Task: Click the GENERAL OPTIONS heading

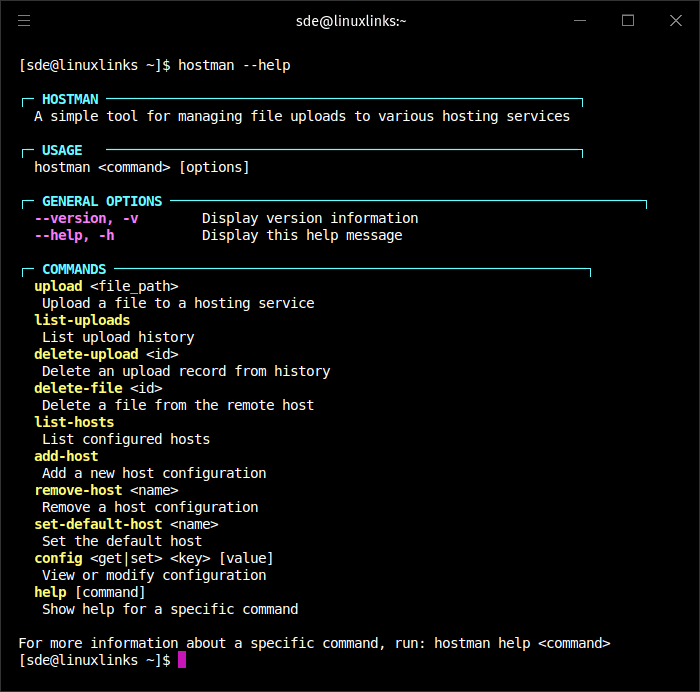Action: click(x=102, y=201)
